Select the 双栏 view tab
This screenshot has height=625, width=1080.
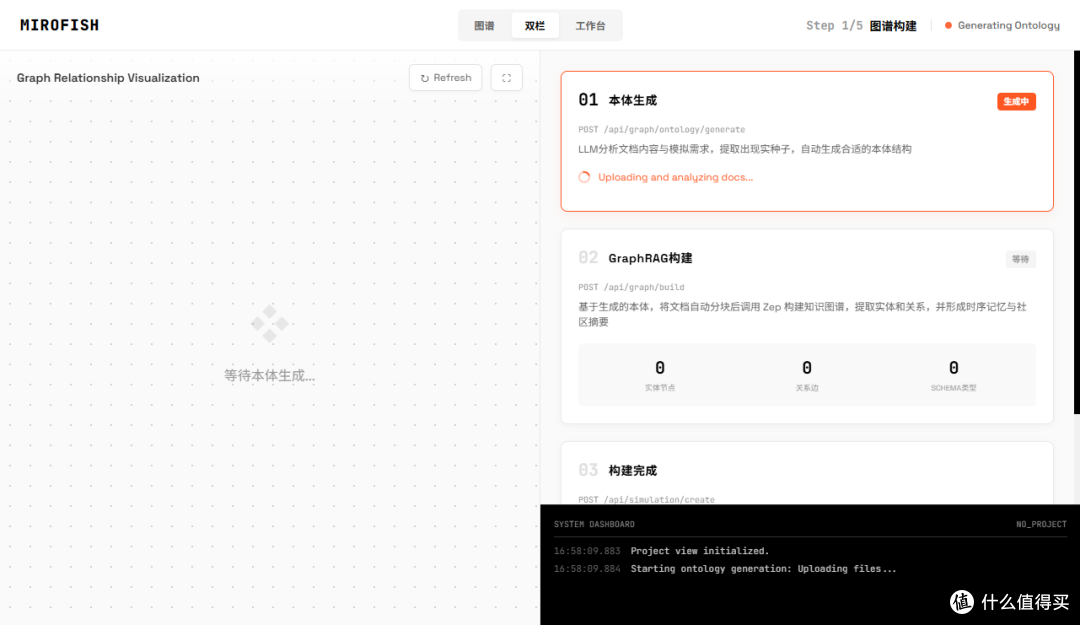click(x=534, y=25)
